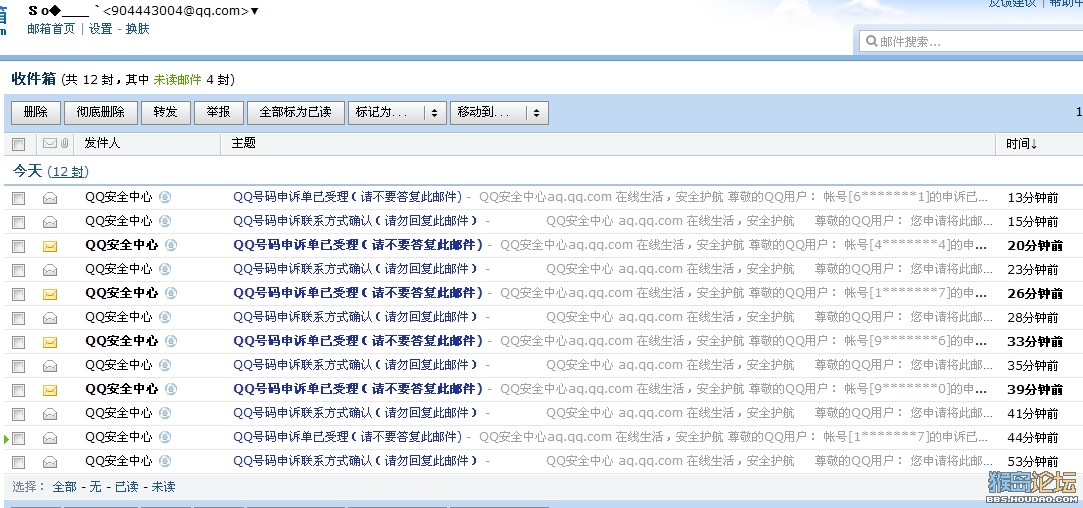
Task: Open the 44分钟前 申诉单已受理 email subject
Action: pyautogui.click(x=347, y=437)
